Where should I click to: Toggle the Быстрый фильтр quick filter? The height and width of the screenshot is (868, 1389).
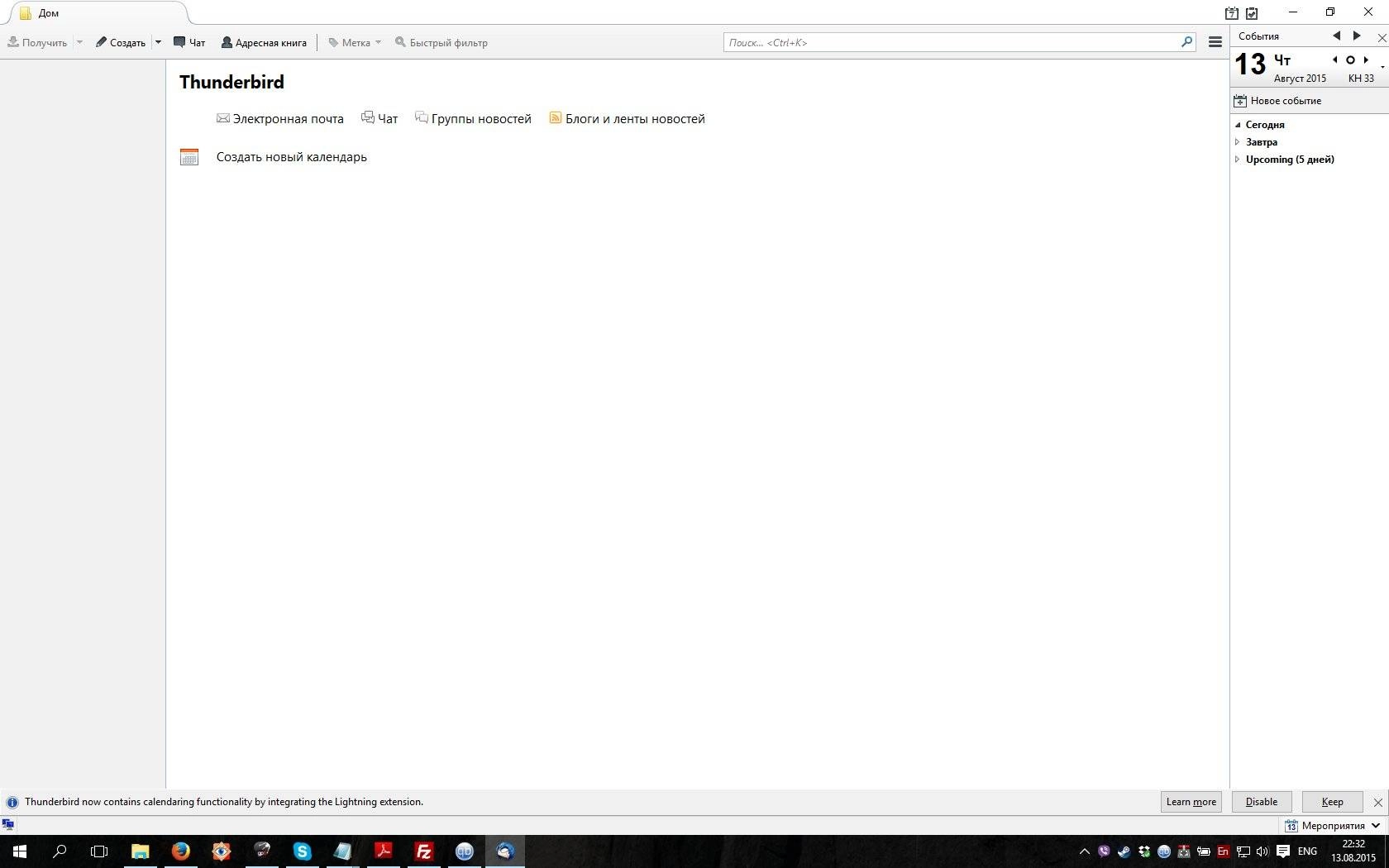pyautogui.click(x=442, y=42)
